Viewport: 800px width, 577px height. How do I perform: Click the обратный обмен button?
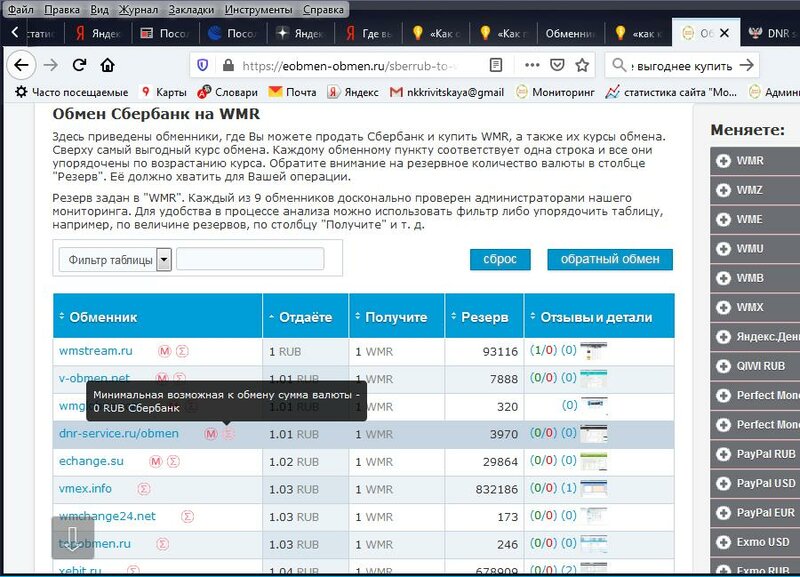point(610,259)
